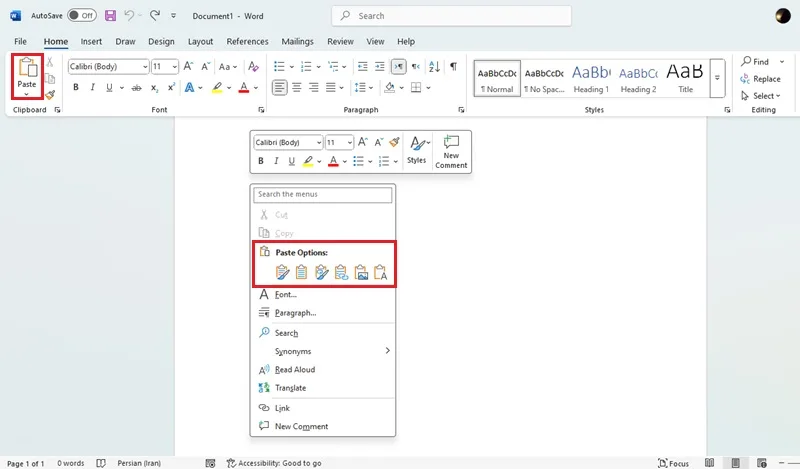Click the Sort icon in Paragraph group
The height and width of the screenshot is (469, 800).
434,66
